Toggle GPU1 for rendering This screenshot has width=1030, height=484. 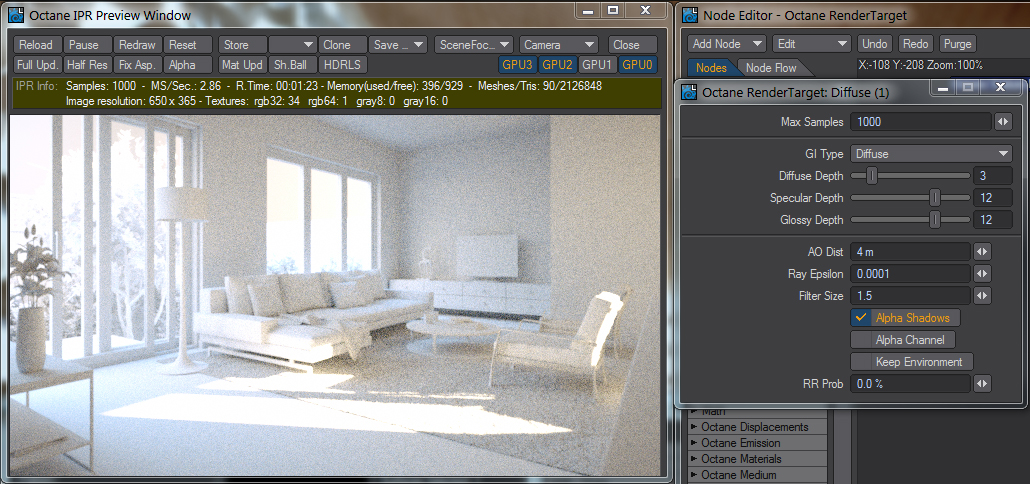tap(598, 64)
